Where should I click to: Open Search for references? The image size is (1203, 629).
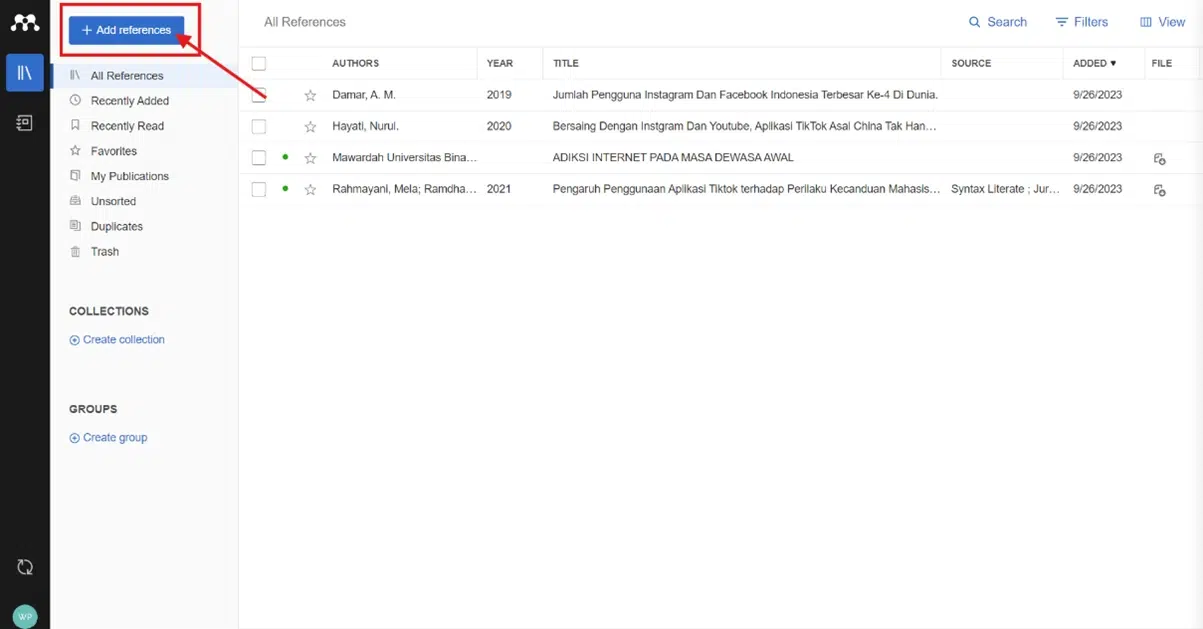click(x=997, y=21)
